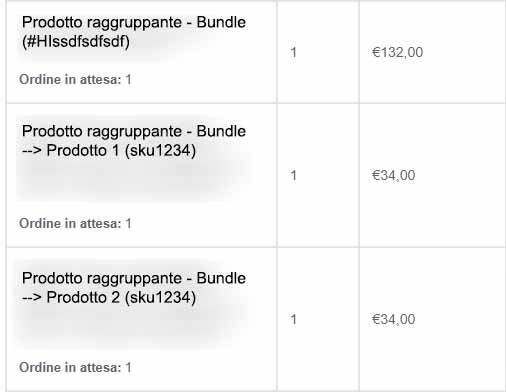
Task: Click quantity 1 in the Prodotto 2 row
Action: [293, 319]
